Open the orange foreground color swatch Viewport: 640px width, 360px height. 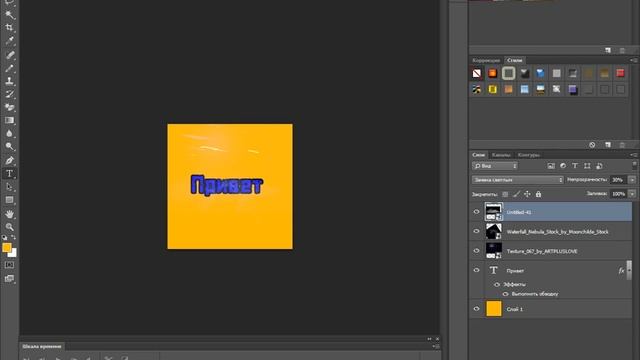(7, 247)
